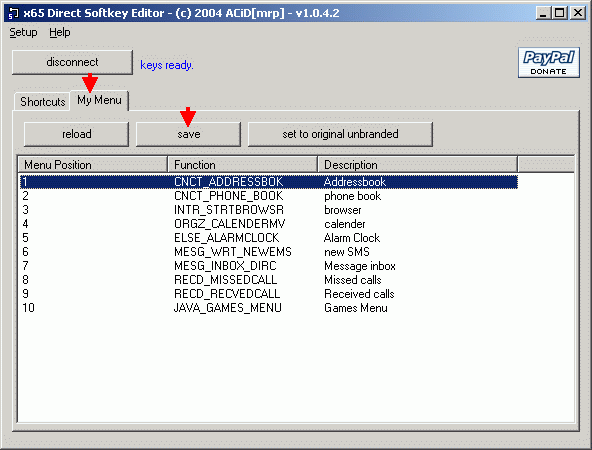This screenshot has height=450, width=592.
Task: Save the My Menu configuration
Action: pos(188,134)
